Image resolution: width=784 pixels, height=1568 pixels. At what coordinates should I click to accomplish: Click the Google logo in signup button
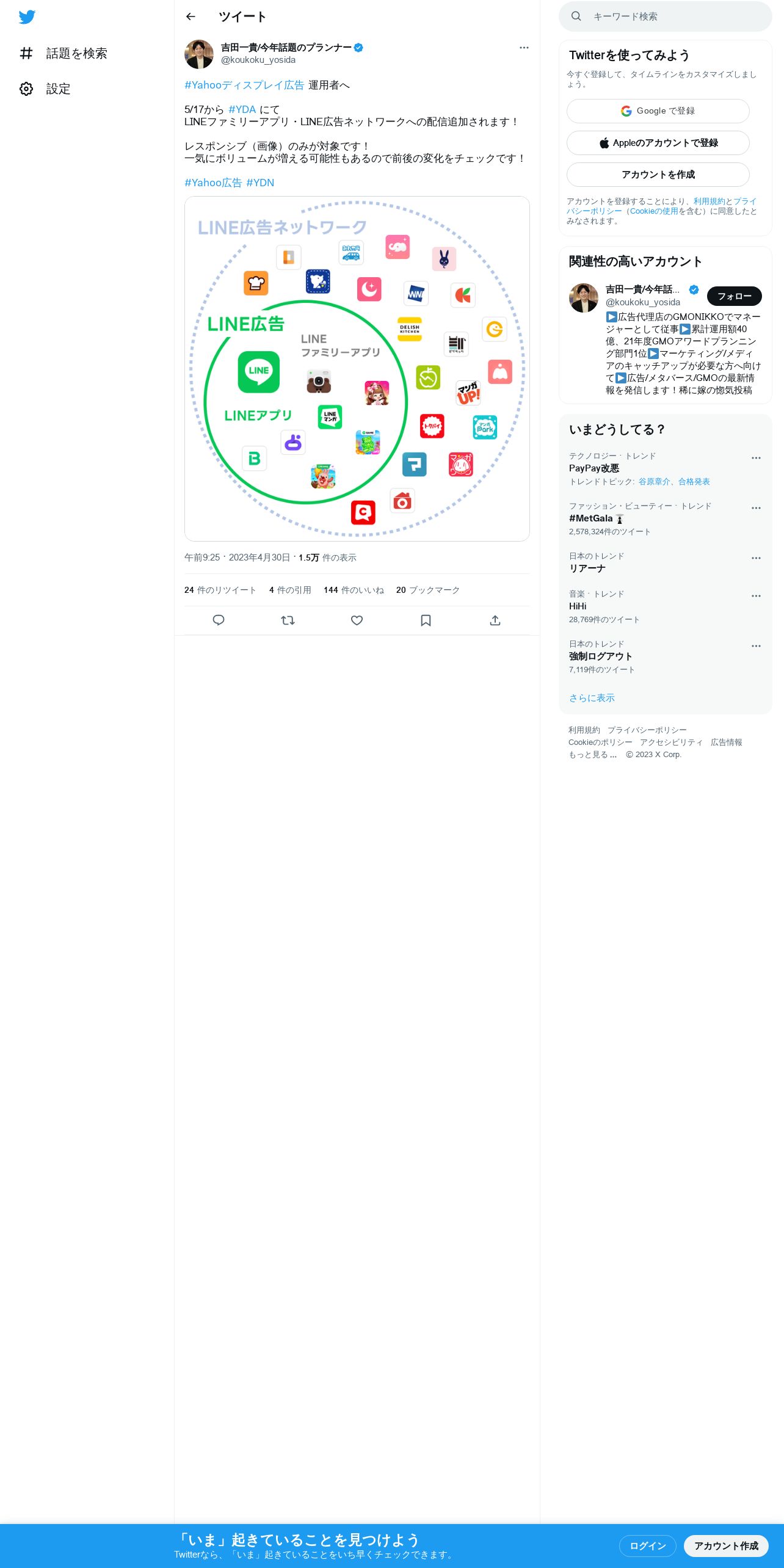pyautogui.click(x=626, y=111)
